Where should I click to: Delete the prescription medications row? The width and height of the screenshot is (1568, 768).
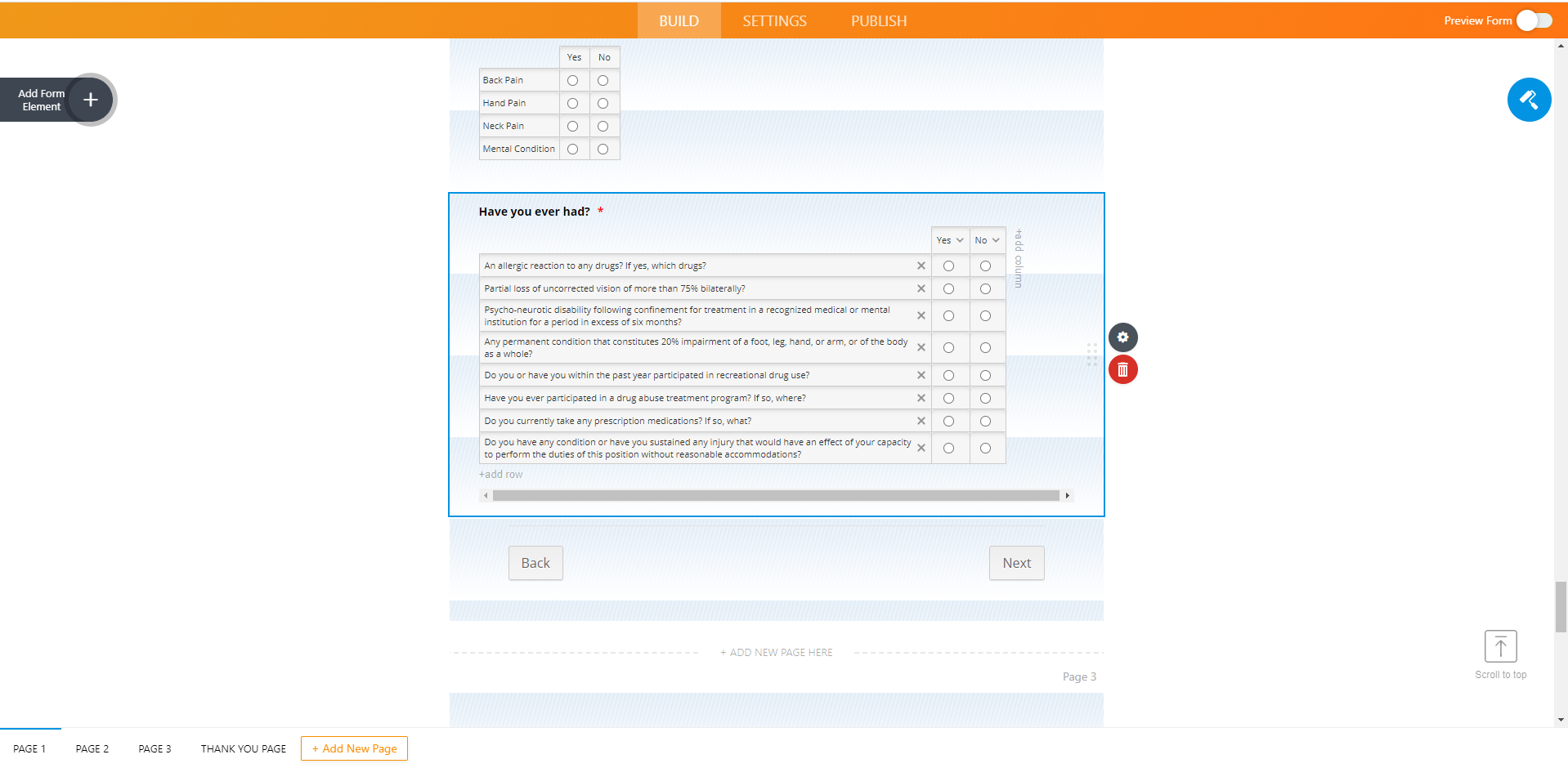pyautogui.click(x=921, y=421)
